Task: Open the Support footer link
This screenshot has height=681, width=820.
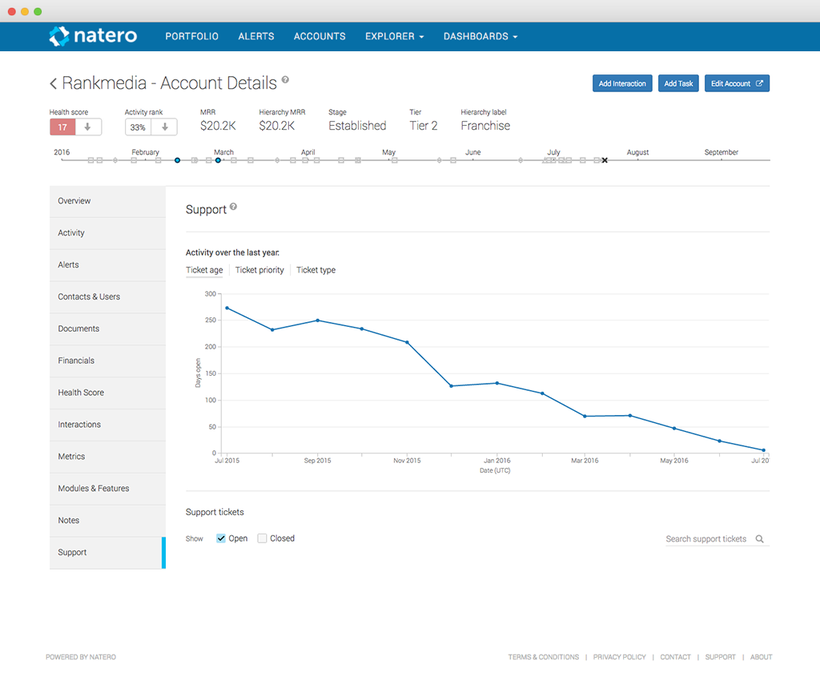Action: [x=720, y=657]
